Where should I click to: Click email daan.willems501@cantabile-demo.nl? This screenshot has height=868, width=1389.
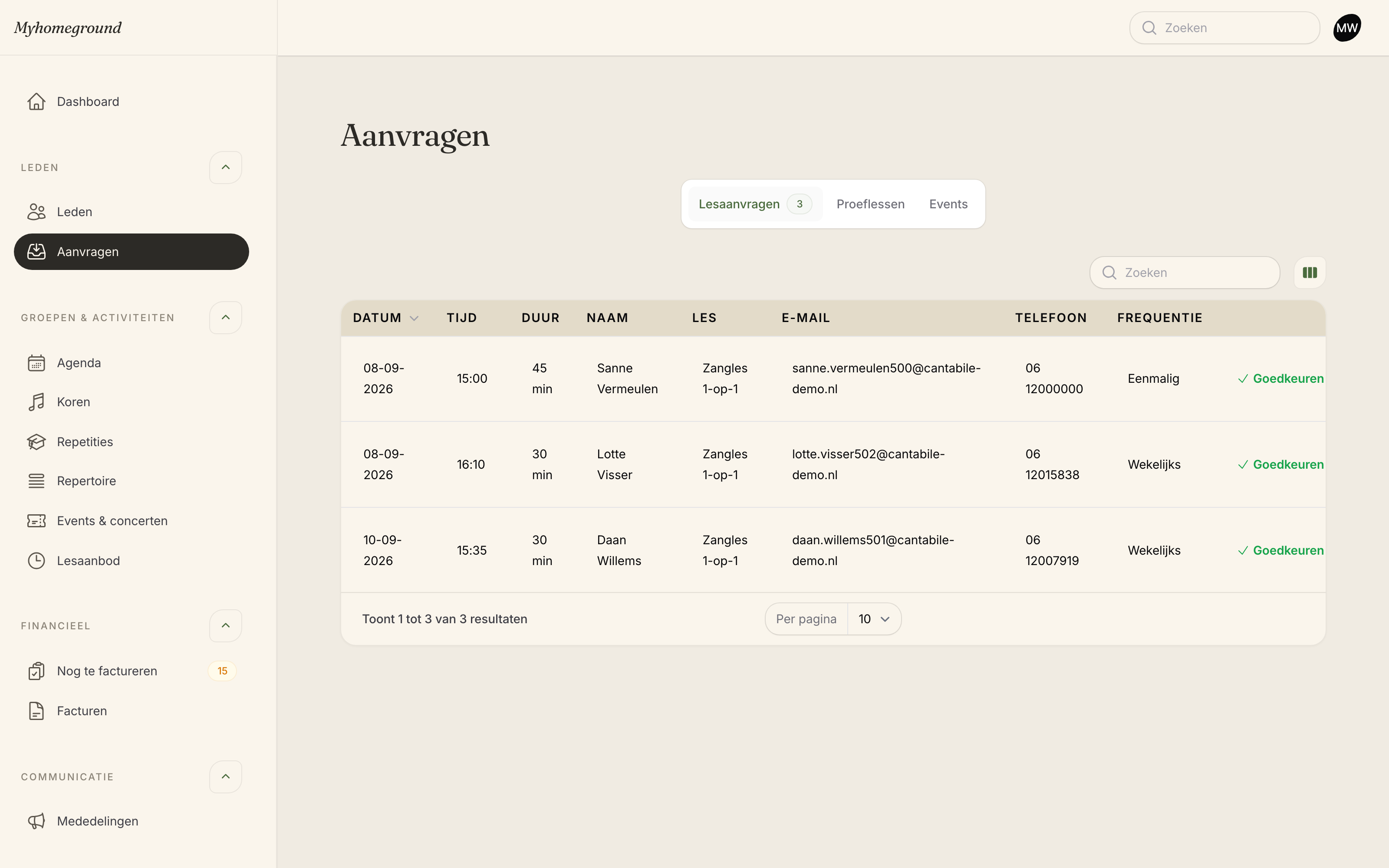click(x=873, y=551)
